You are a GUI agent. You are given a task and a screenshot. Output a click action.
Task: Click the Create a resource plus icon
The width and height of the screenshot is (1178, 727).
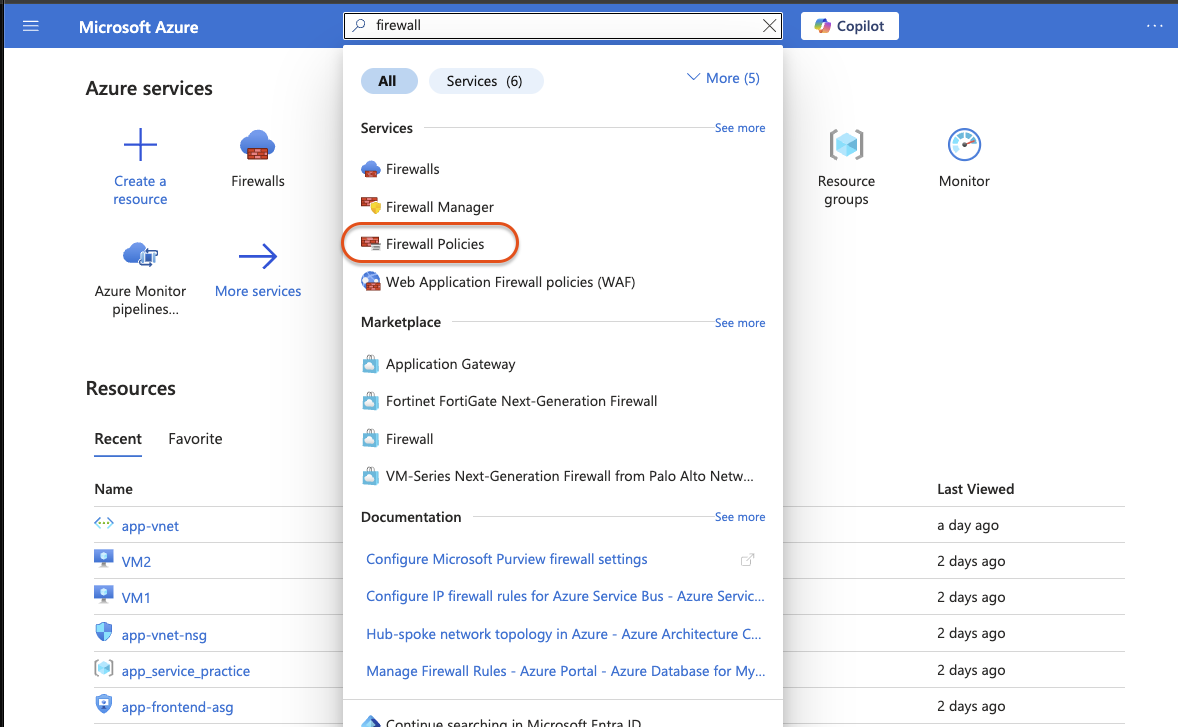[x=140, y=144]
